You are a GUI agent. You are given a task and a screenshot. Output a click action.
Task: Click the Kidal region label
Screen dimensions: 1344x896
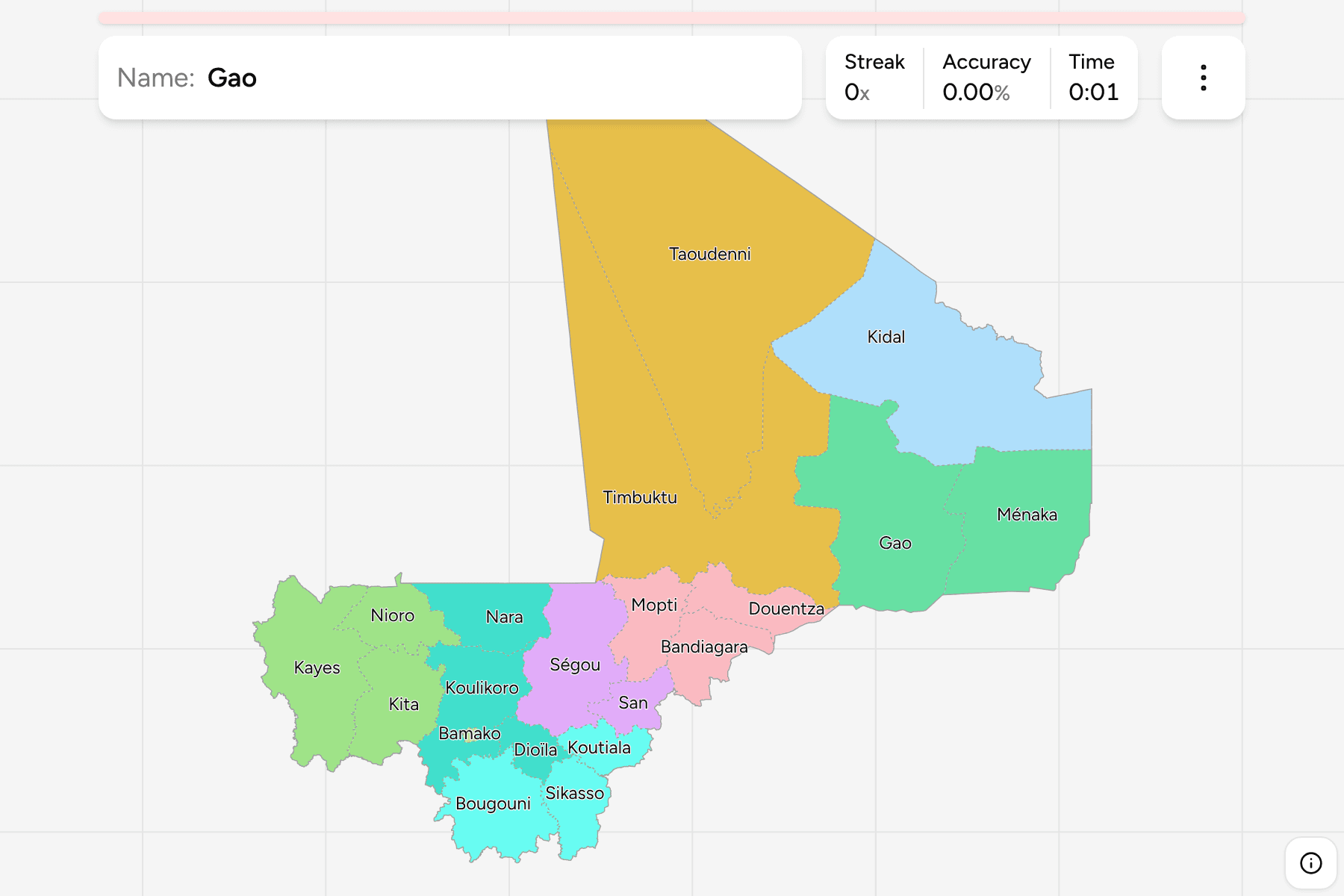886,337
